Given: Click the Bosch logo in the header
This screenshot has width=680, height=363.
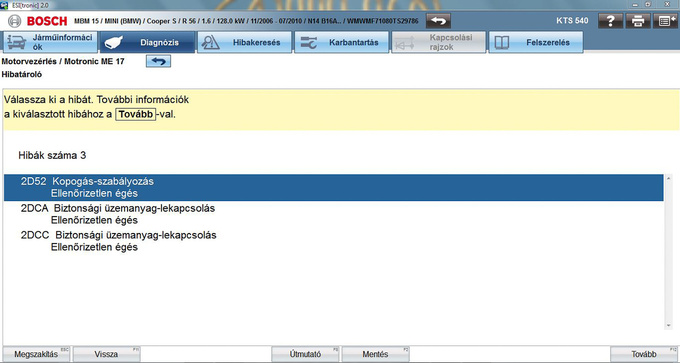Looking at the screenshot, I should pyautogui.click(x=38, y=21).
